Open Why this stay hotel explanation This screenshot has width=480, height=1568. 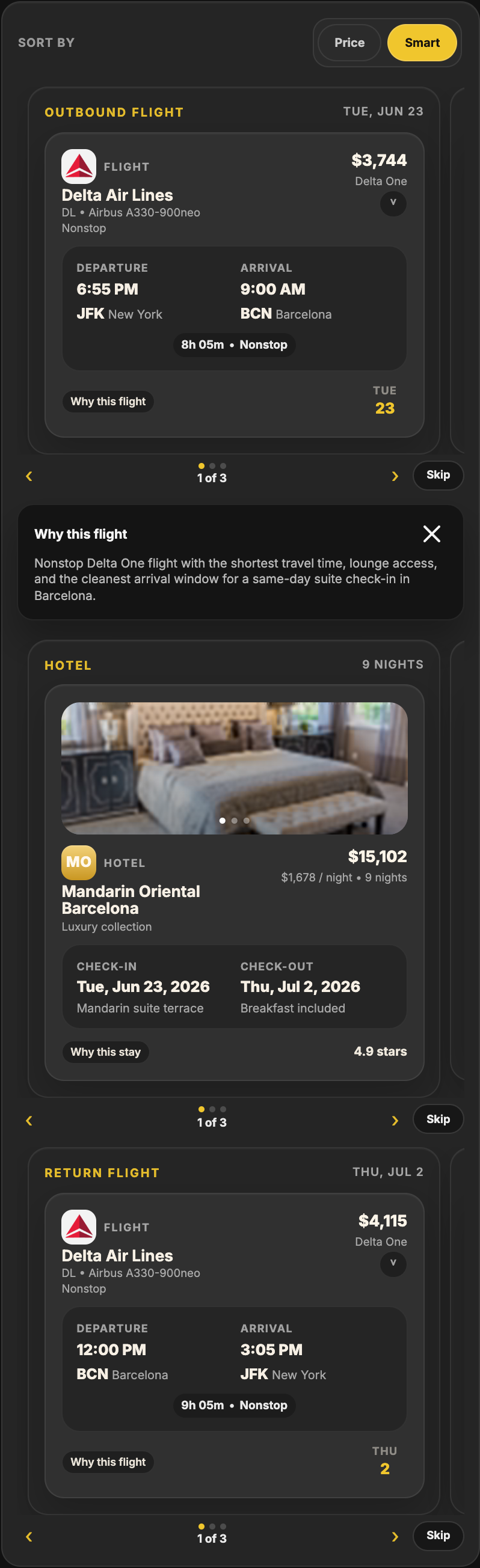(105, 1051)
